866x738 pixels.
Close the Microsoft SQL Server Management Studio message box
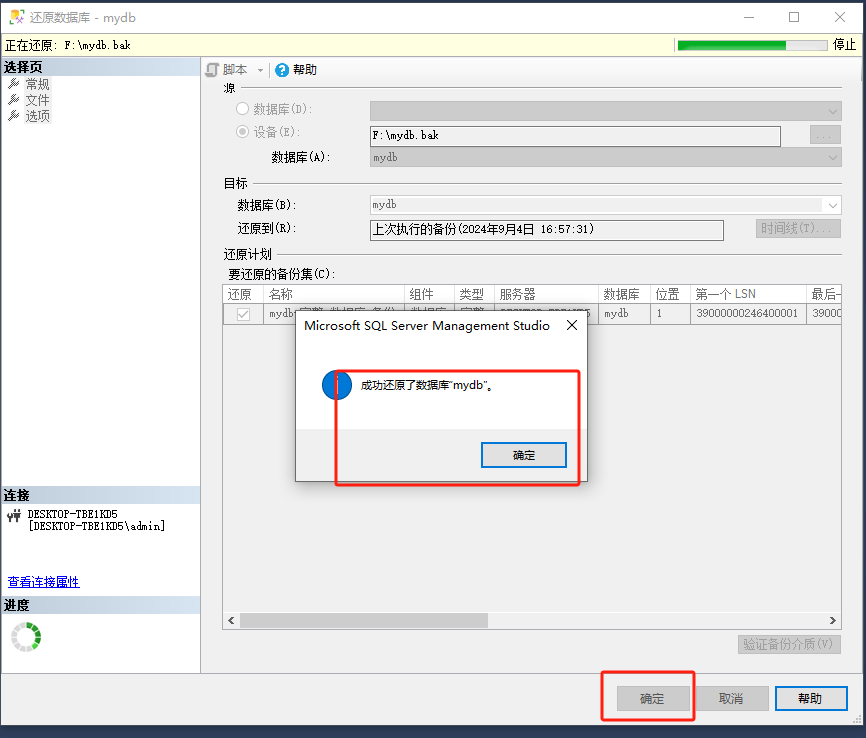572,325
